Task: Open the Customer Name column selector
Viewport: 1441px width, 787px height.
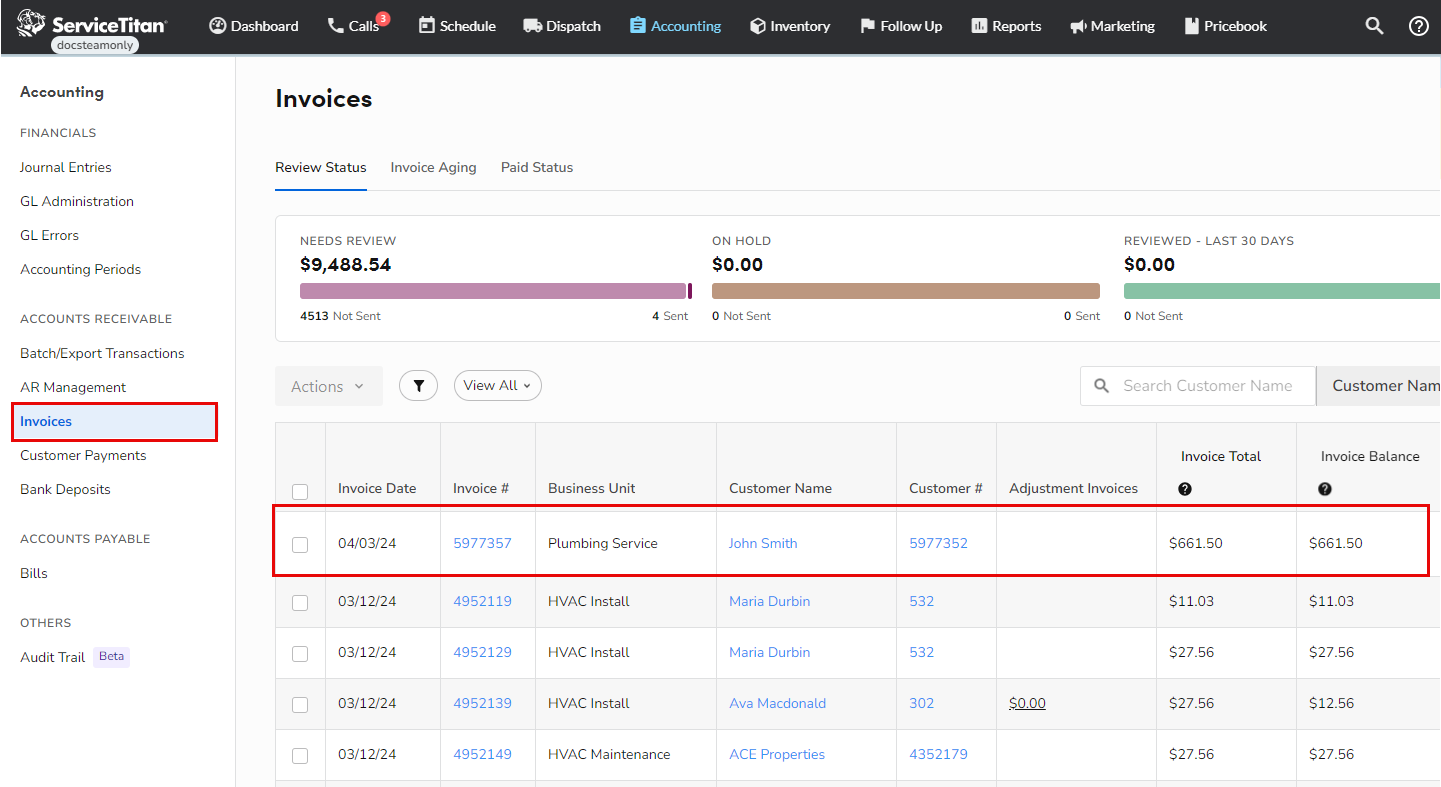Action: point(1392,385)
